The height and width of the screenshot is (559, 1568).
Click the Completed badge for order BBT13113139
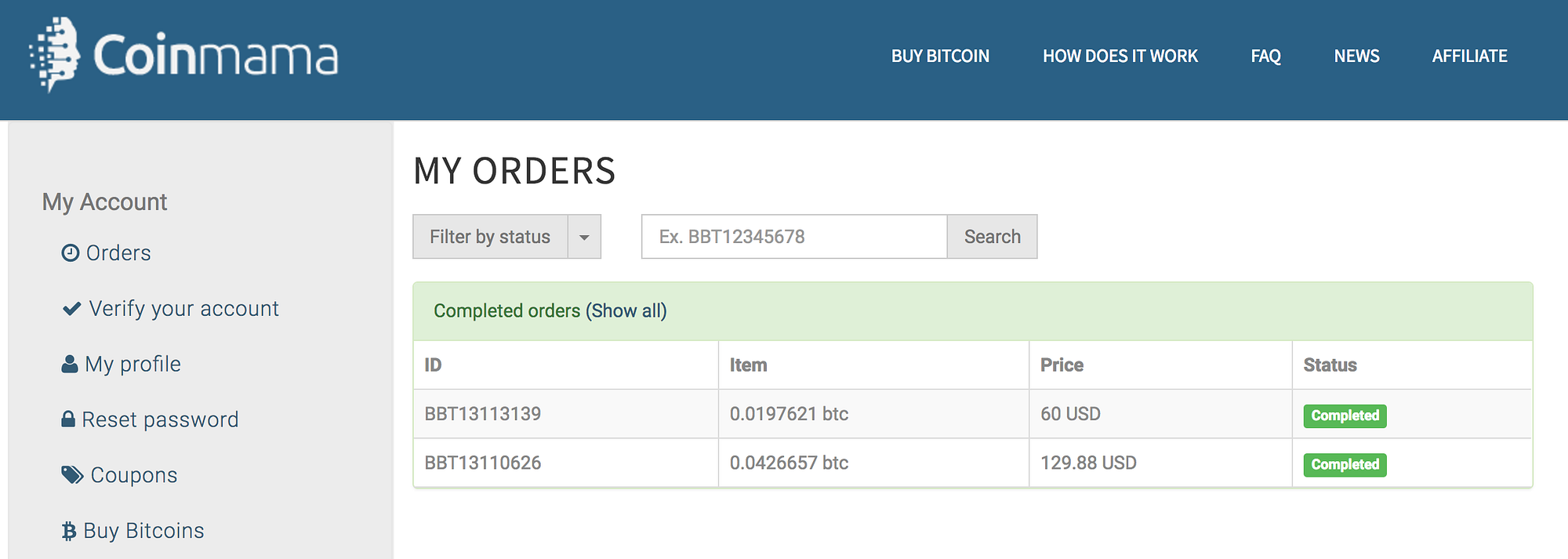(1345, 416)
